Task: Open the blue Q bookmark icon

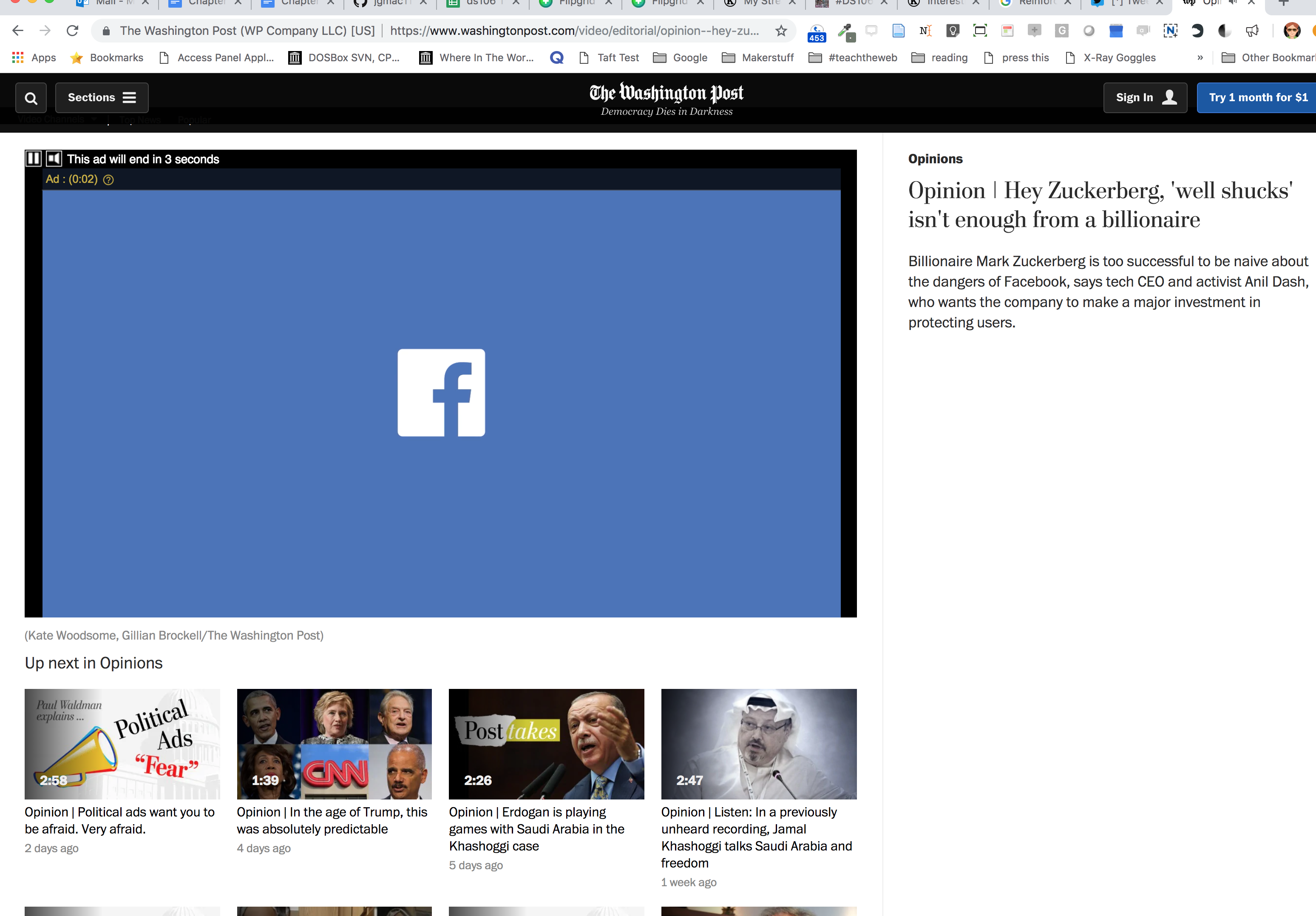Action: pos(556,57)
